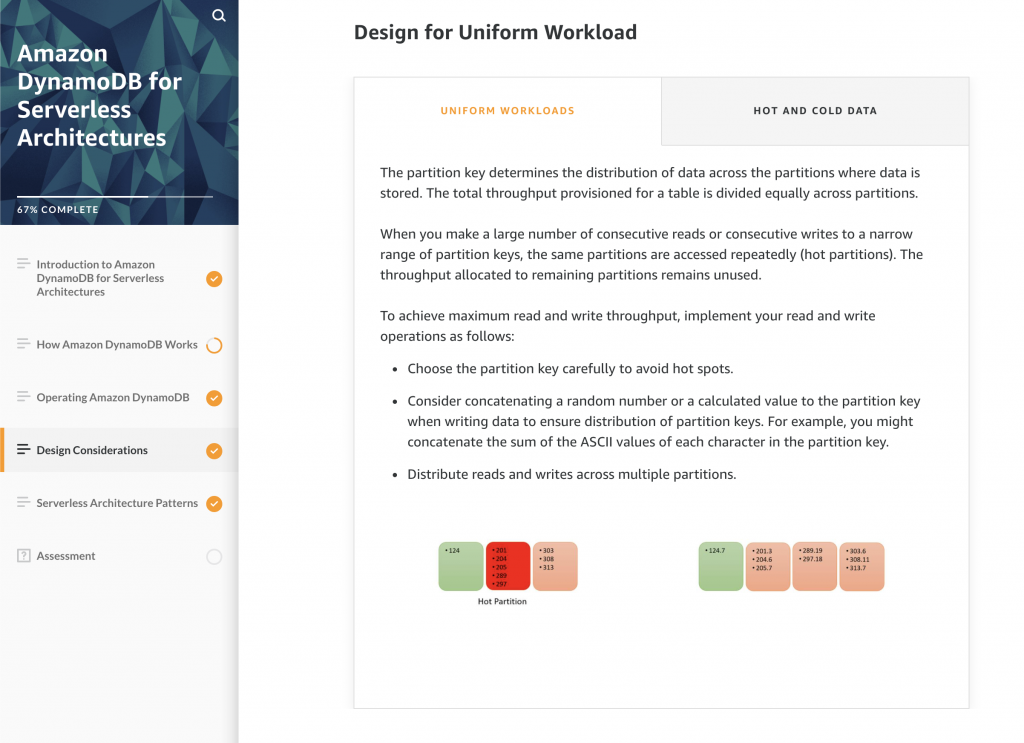Image resolution: width=1024 pixels, height=743 pixels.
Task: Click the Design Considerations completed checkmark
Action: point(214,451)
